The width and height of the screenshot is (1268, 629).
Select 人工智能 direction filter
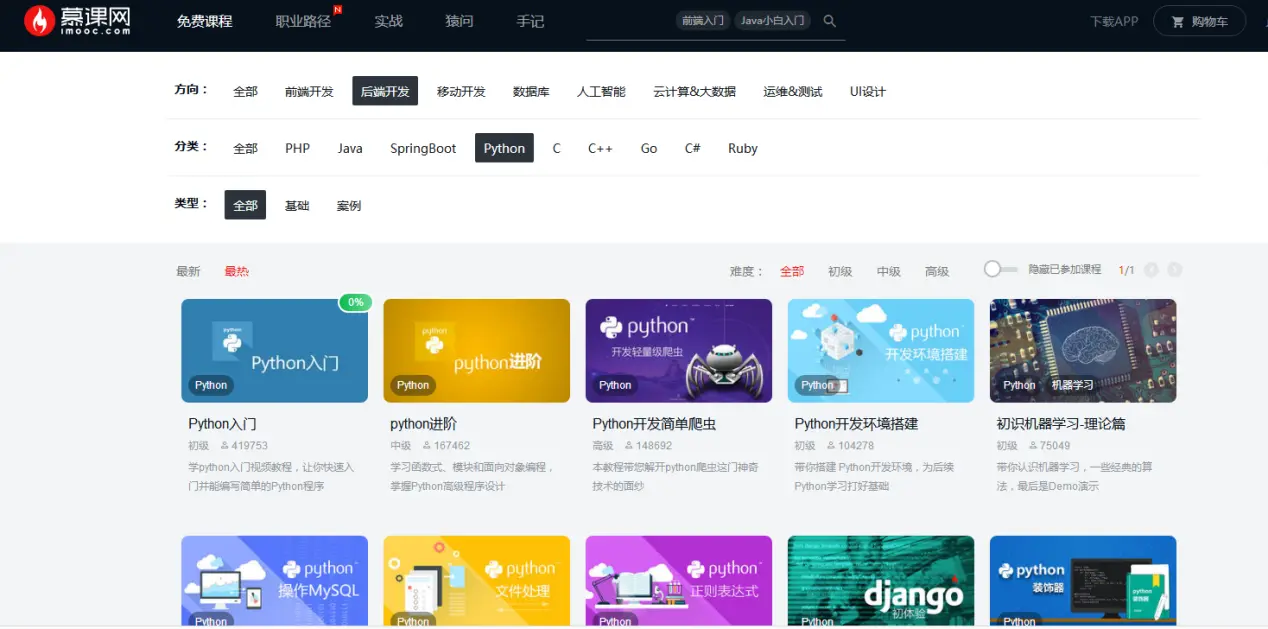[x=601, y=91]
